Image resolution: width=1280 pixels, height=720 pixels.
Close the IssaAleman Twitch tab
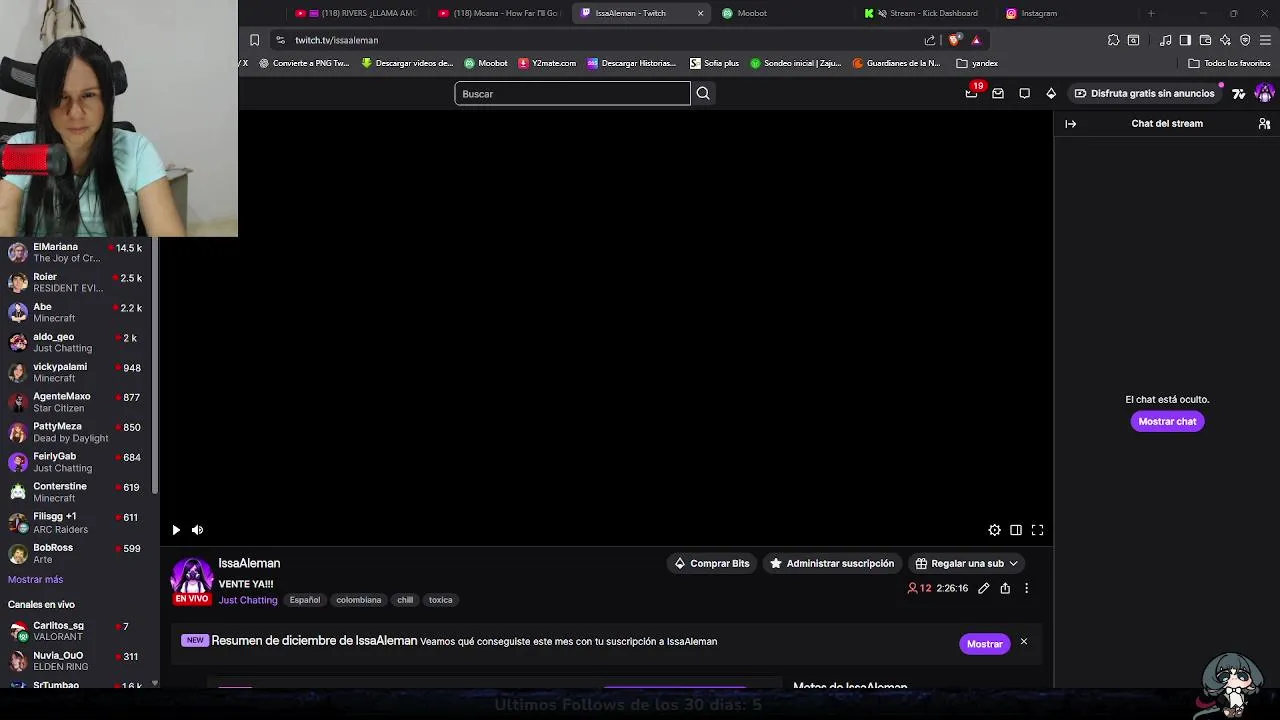[x=700, y=13]
